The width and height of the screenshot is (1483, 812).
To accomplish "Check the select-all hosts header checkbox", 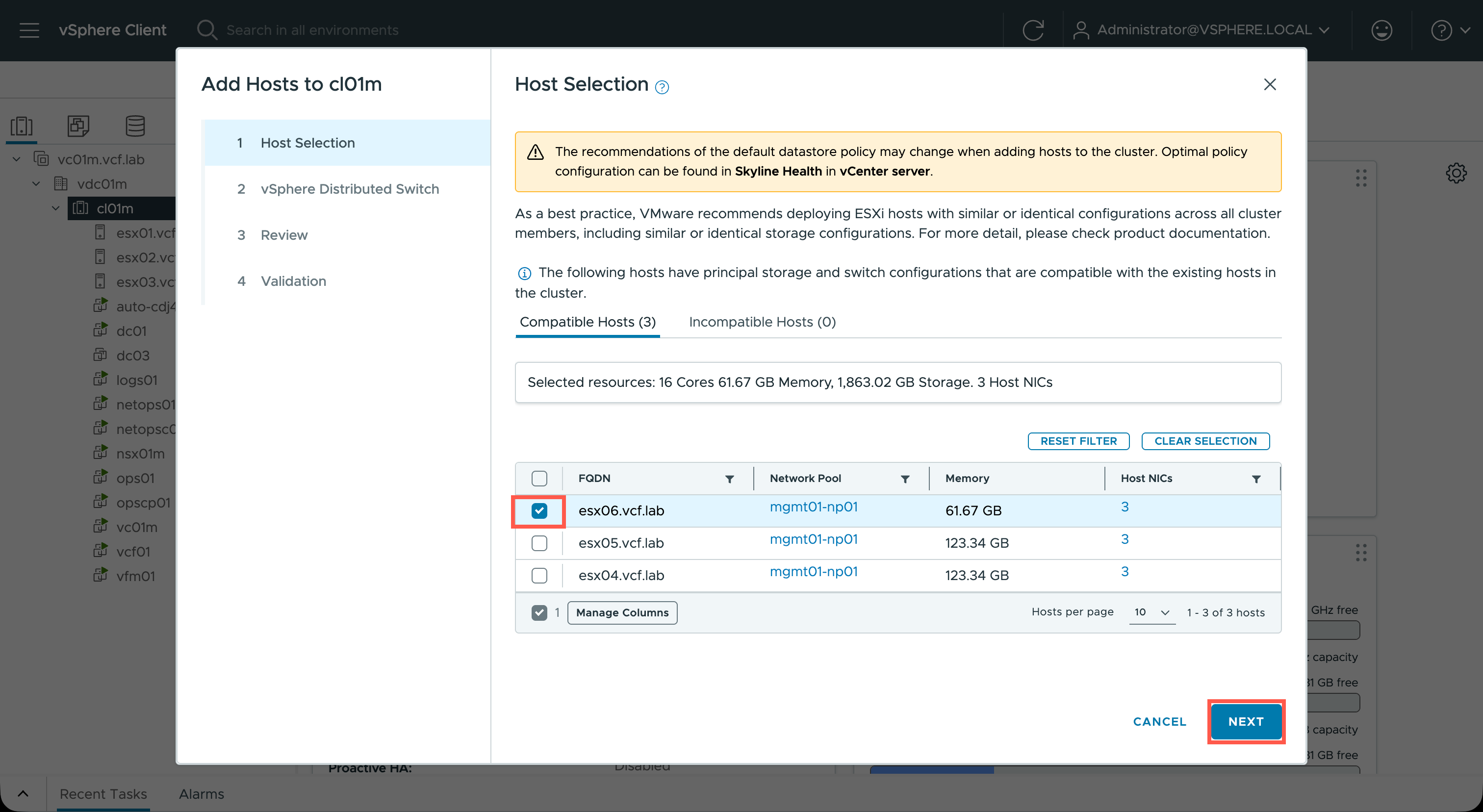I will pyautogui.click(x=539, y=478).
